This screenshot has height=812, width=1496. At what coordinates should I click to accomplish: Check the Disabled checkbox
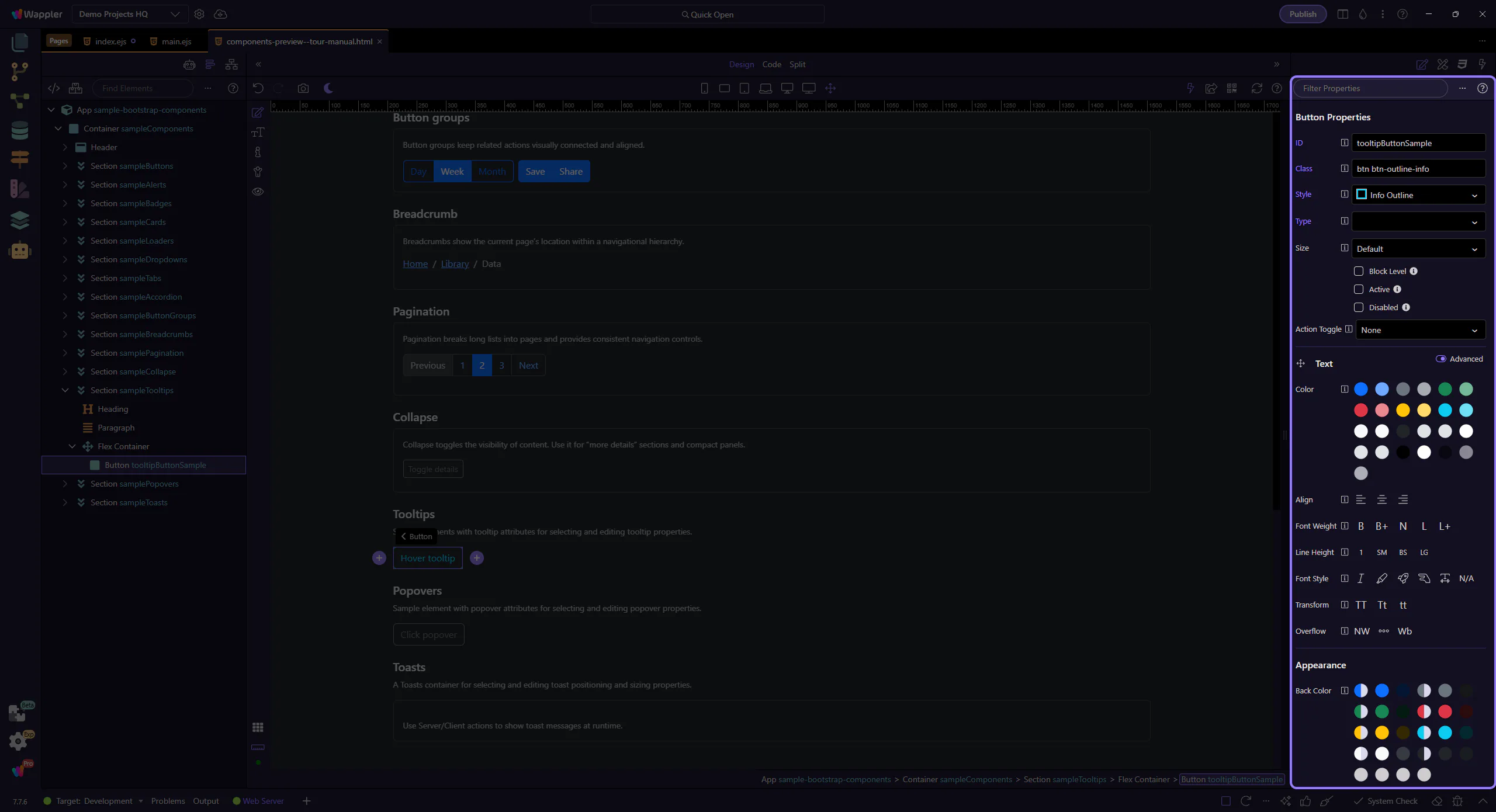click(x=1359, y=307)
